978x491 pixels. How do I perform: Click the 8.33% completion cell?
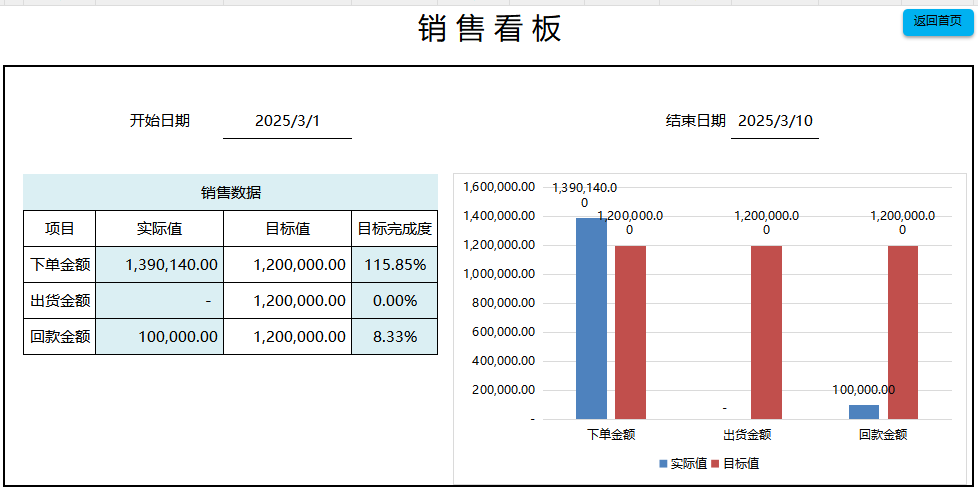pos(395,337)
